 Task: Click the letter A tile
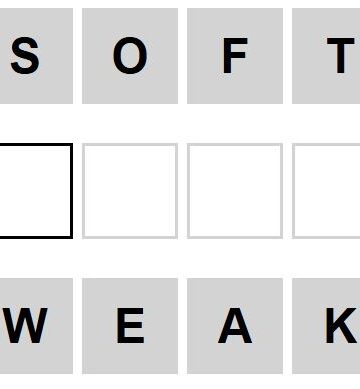click(235, 326)
